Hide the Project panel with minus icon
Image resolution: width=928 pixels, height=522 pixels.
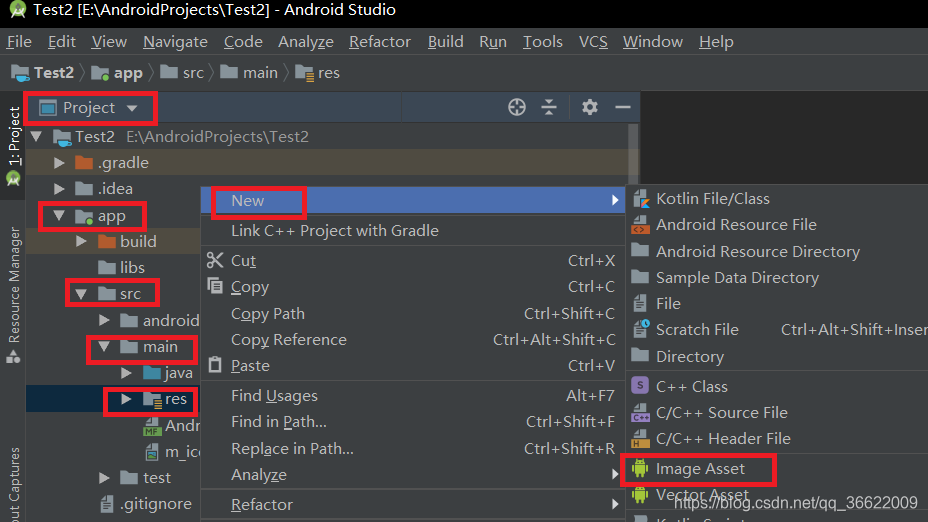623,107
